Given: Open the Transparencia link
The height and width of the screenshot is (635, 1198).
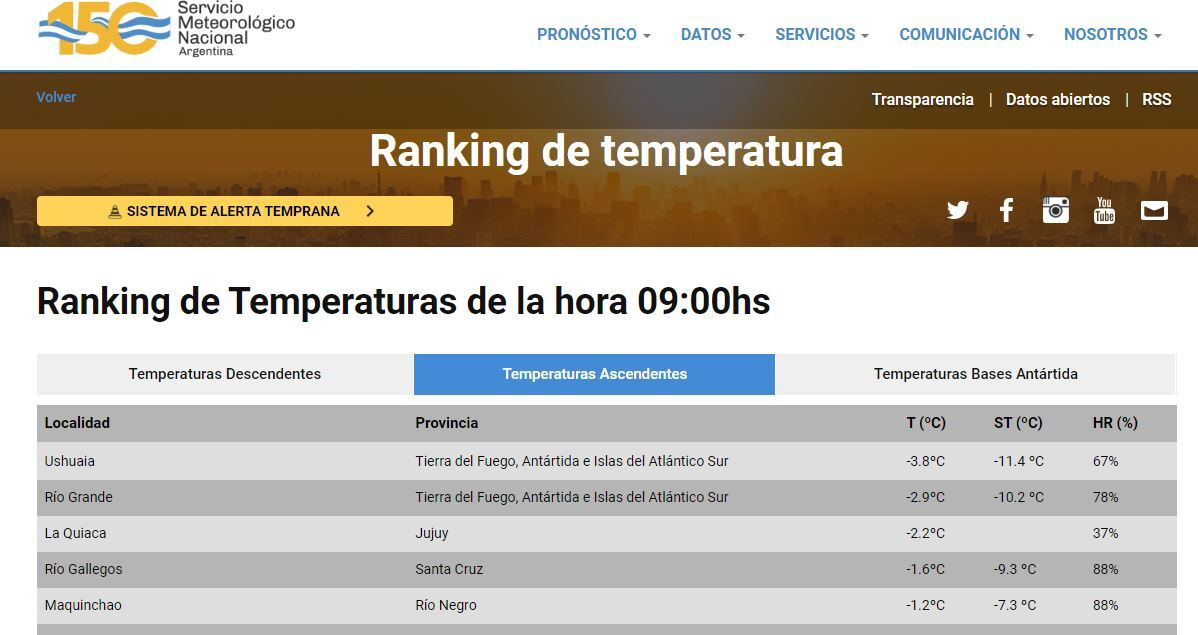Looking at the screenshot, I should (922, 99).
